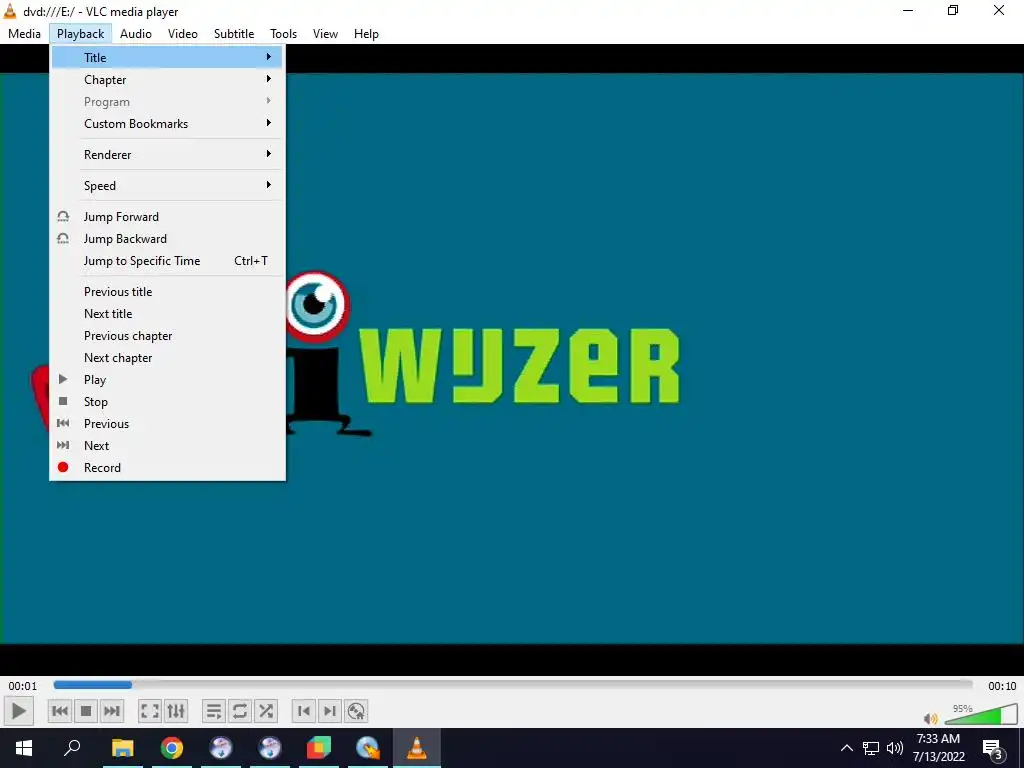1024x768 pixels.
Task: Toggle loop mode button
Action: coord(240,711)
